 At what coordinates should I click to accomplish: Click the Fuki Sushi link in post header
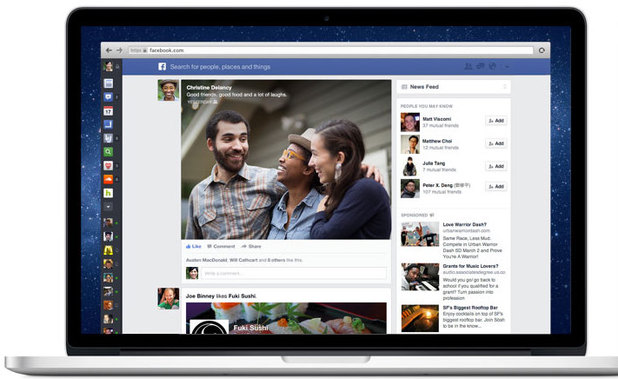[x=241, y=296]
